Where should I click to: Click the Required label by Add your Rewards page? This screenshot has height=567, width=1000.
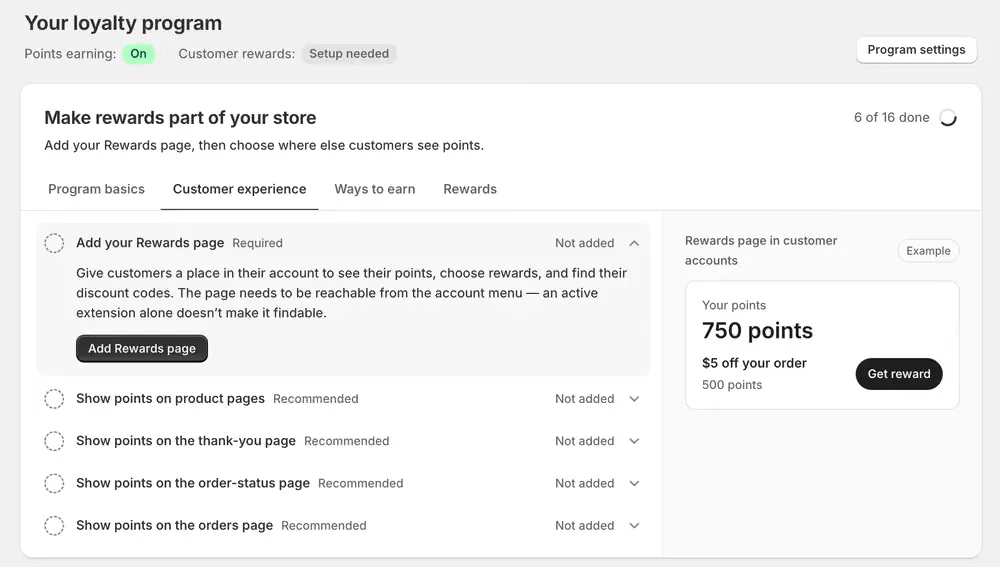pyautogui.click(x=257, y=243)
